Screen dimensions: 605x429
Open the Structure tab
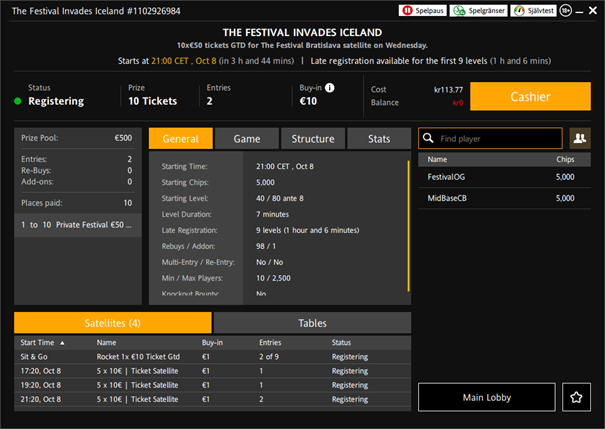313,139
